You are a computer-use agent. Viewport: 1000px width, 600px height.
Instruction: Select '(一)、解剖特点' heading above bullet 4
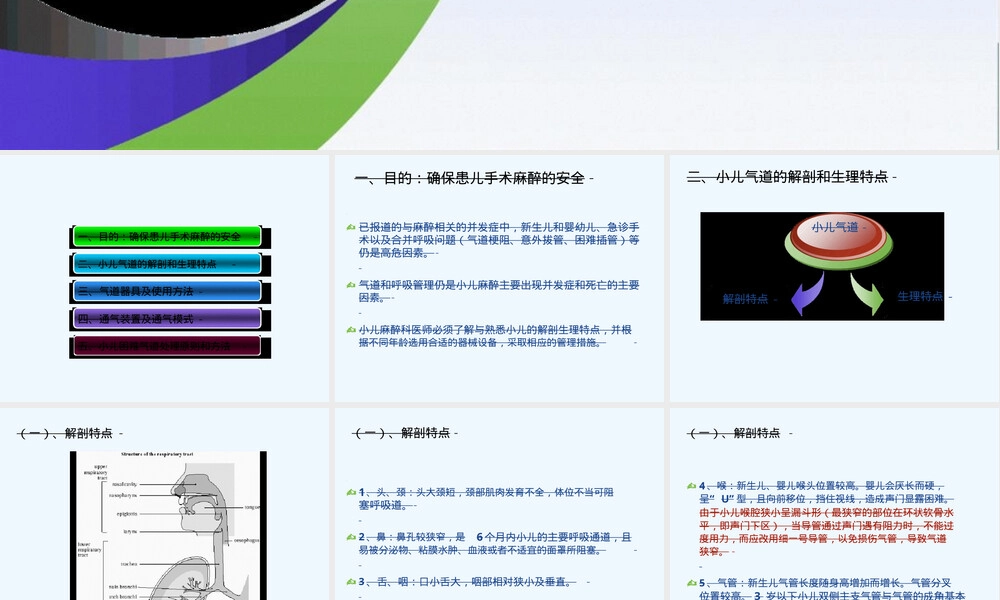[x=735, y=434]
